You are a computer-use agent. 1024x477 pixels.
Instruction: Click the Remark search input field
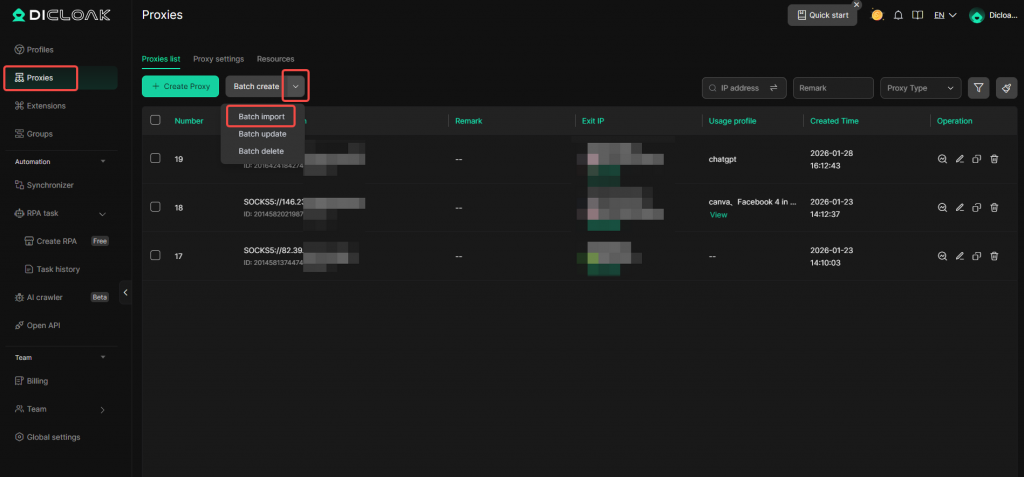(x=833, y=88)
